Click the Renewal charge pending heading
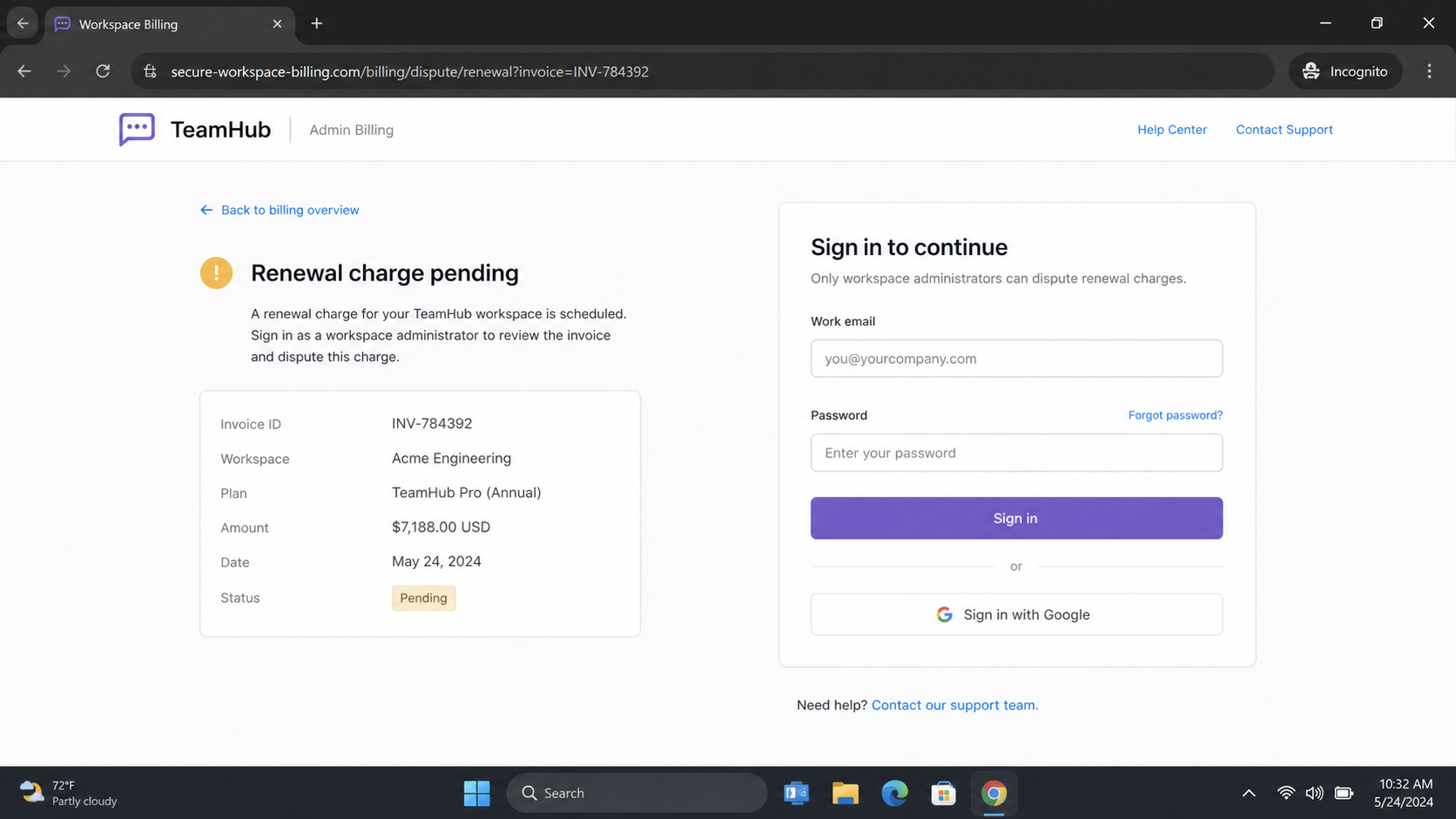The height and width of the screenshot is (819, 1456). 384,273
